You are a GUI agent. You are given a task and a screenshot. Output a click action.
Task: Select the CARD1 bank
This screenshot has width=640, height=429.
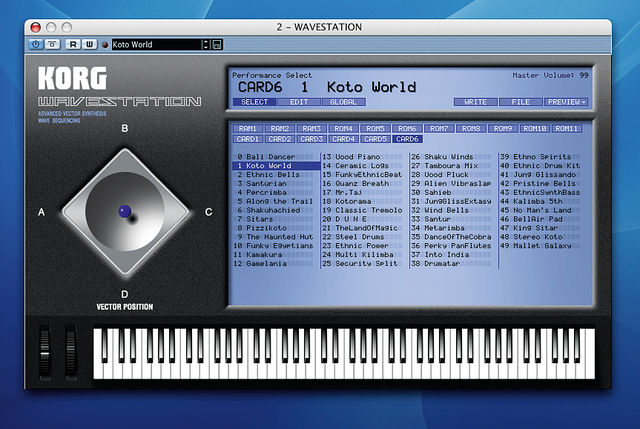click(248, 139)
